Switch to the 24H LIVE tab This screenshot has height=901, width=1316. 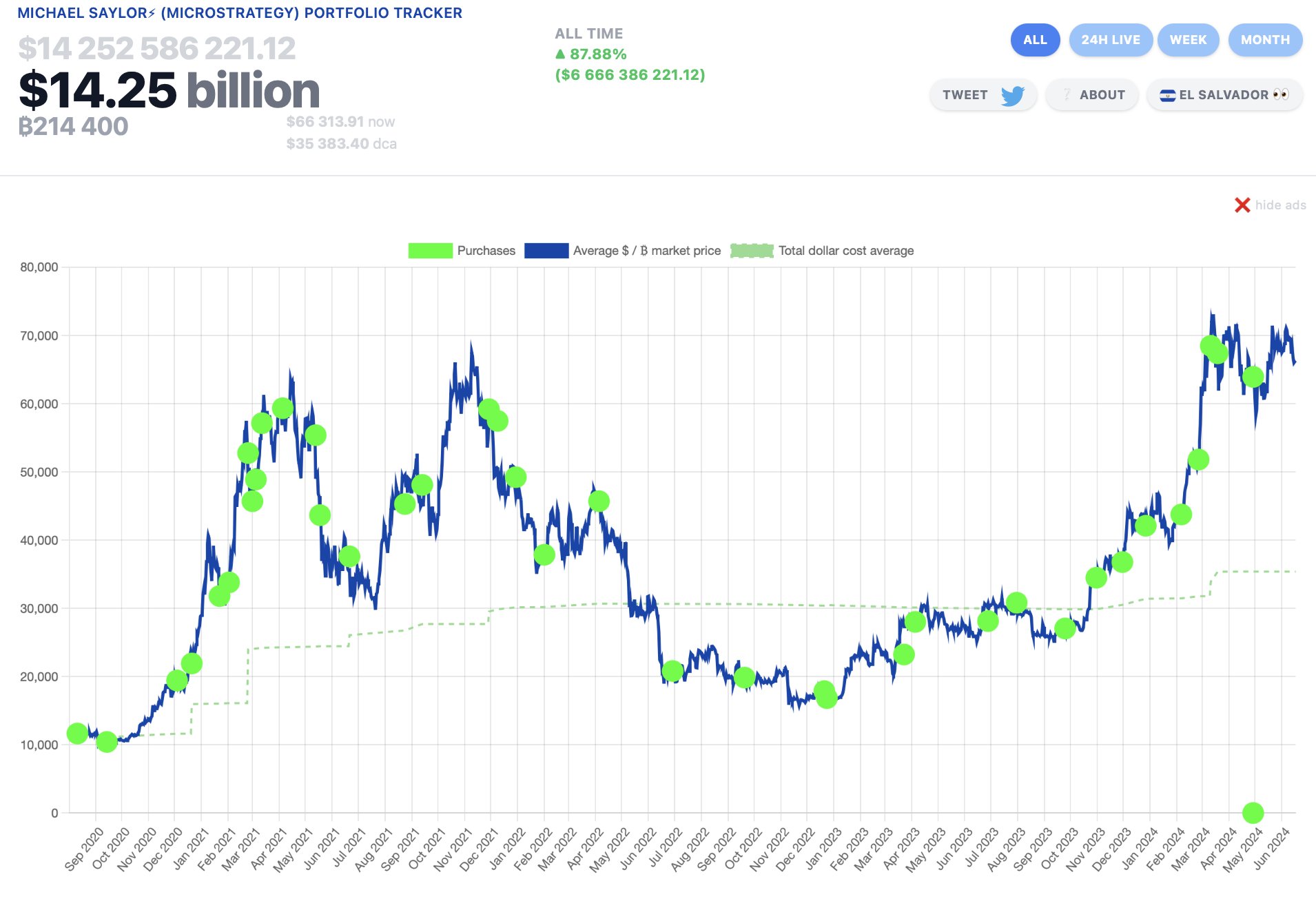(x=1111, y=40)
